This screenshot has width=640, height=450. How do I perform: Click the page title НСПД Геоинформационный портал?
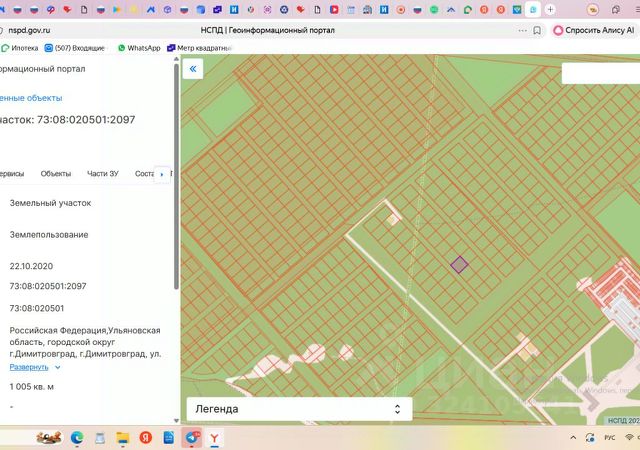[x=267, y=30]
